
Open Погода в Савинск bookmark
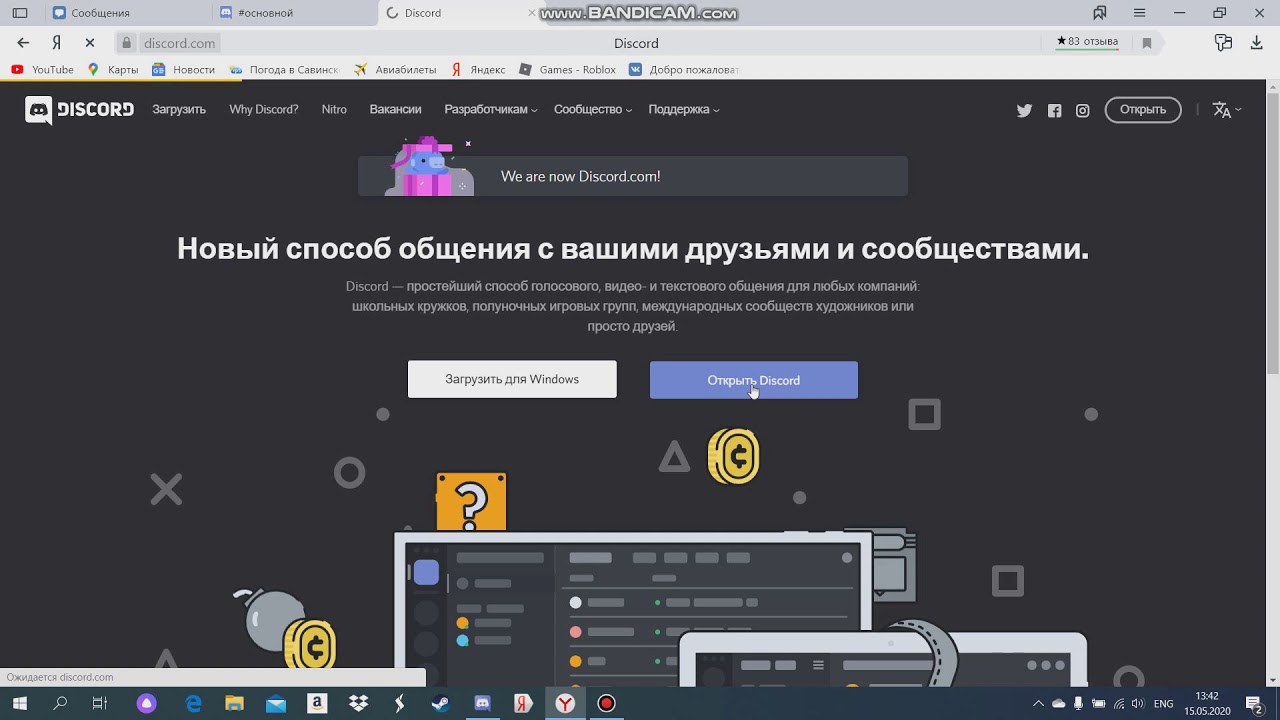coord(284,70)
